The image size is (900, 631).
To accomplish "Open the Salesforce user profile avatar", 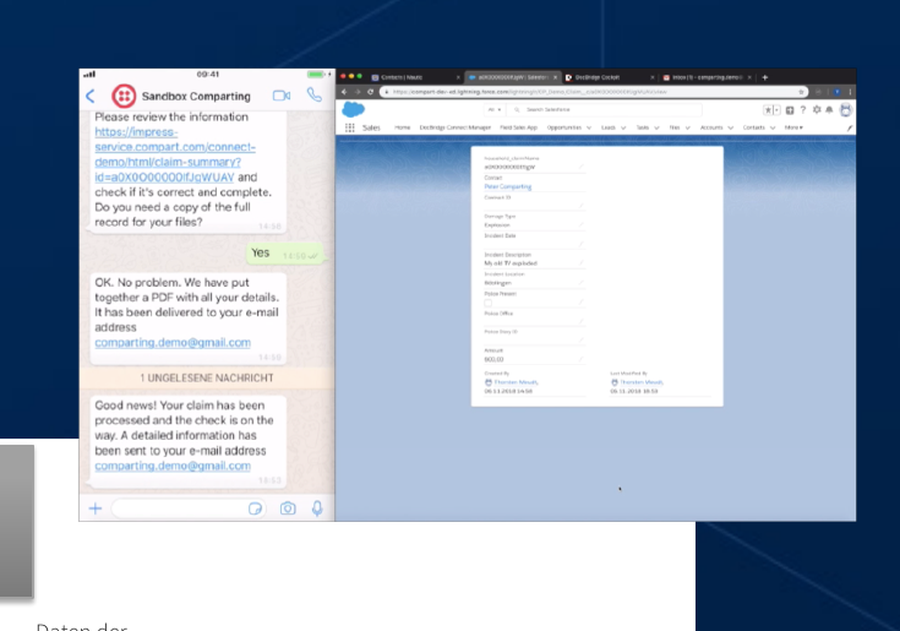I will (845, 110).
